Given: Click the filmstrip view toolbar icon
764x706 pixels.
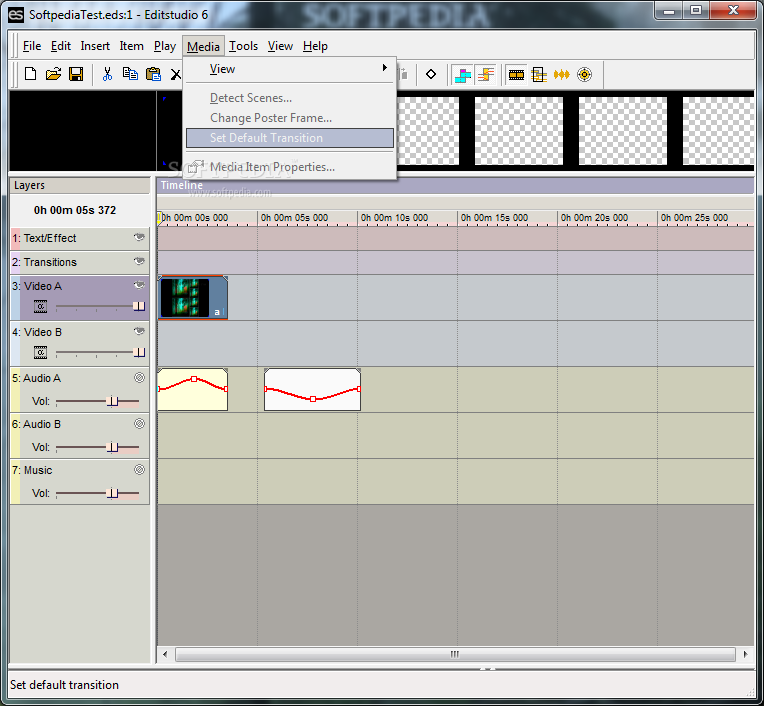Looking at the screenshot, I should pyautogui.click(x=516, y=75).
